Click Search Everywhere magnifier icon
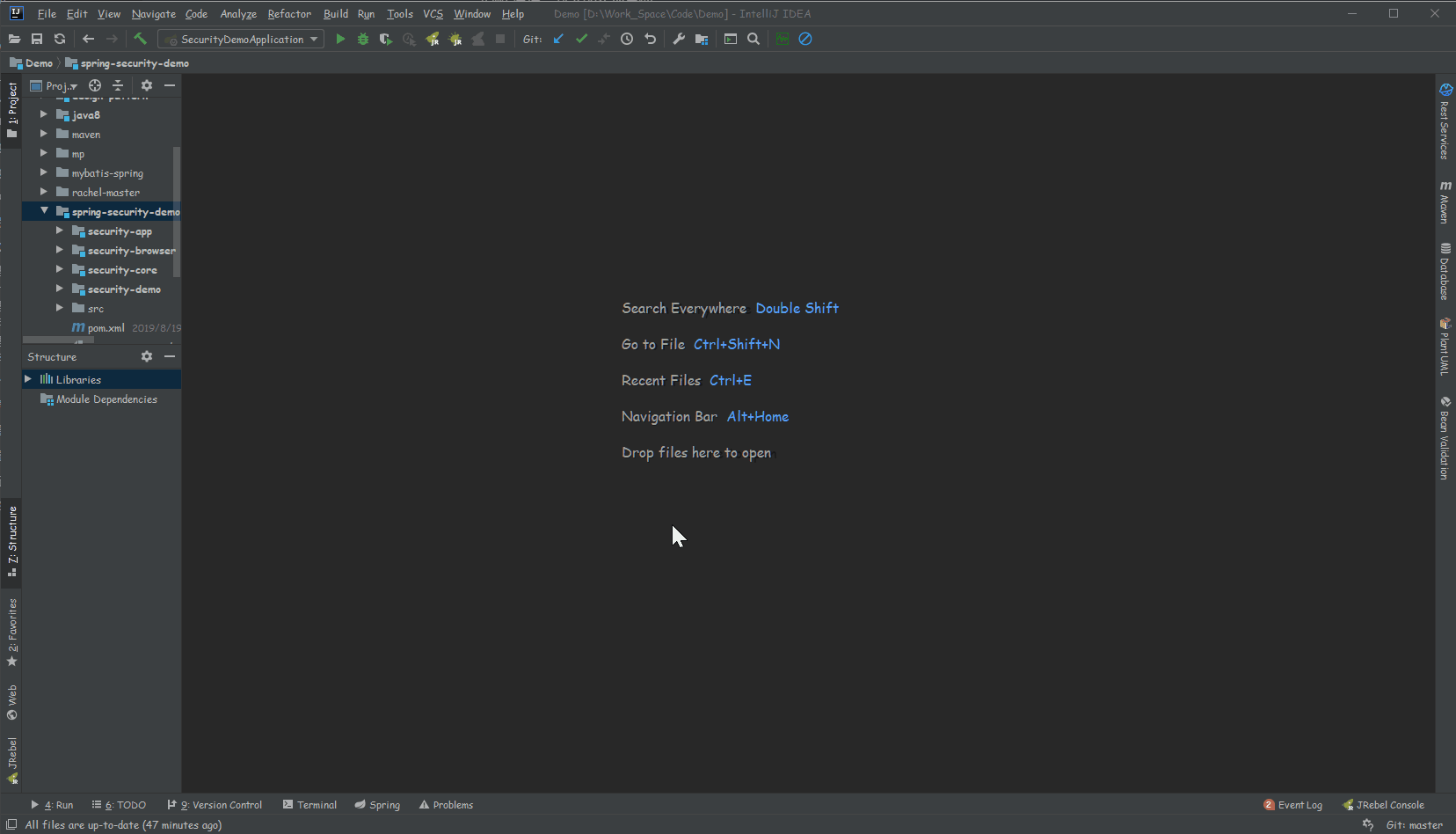Screen dimensions: 1456x834 [x=753, y=39]
